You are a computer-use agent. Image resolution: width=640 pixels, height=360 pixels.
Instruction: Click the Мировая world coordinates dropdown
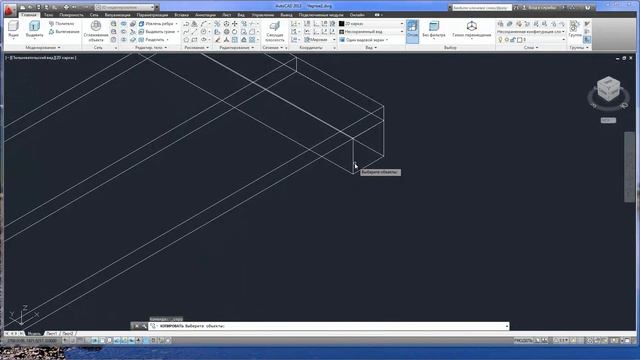[x=320, y=40]
